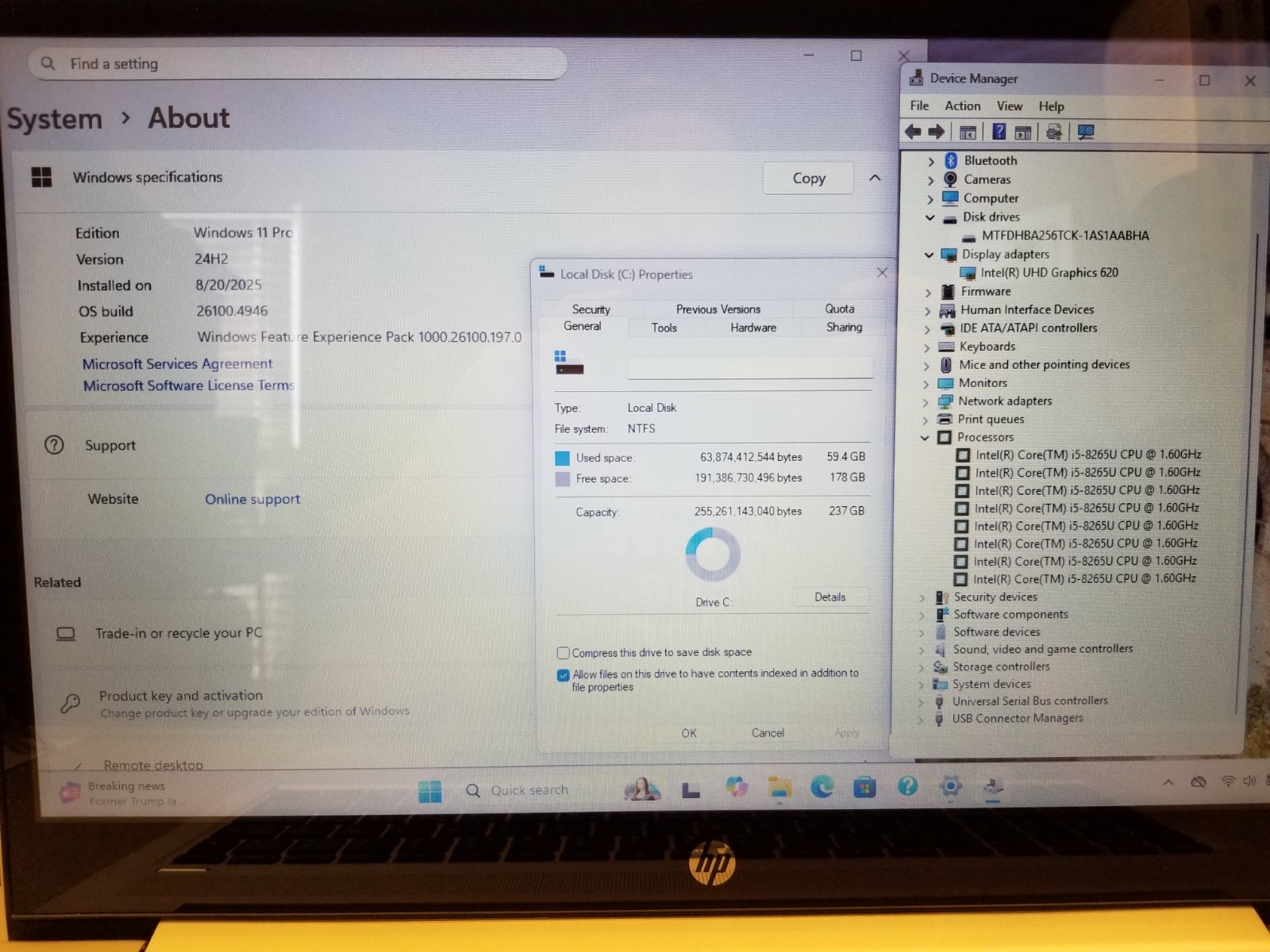1270x952 pixels.
Task: Show hidden icons in system tray
Action: 1168,782
